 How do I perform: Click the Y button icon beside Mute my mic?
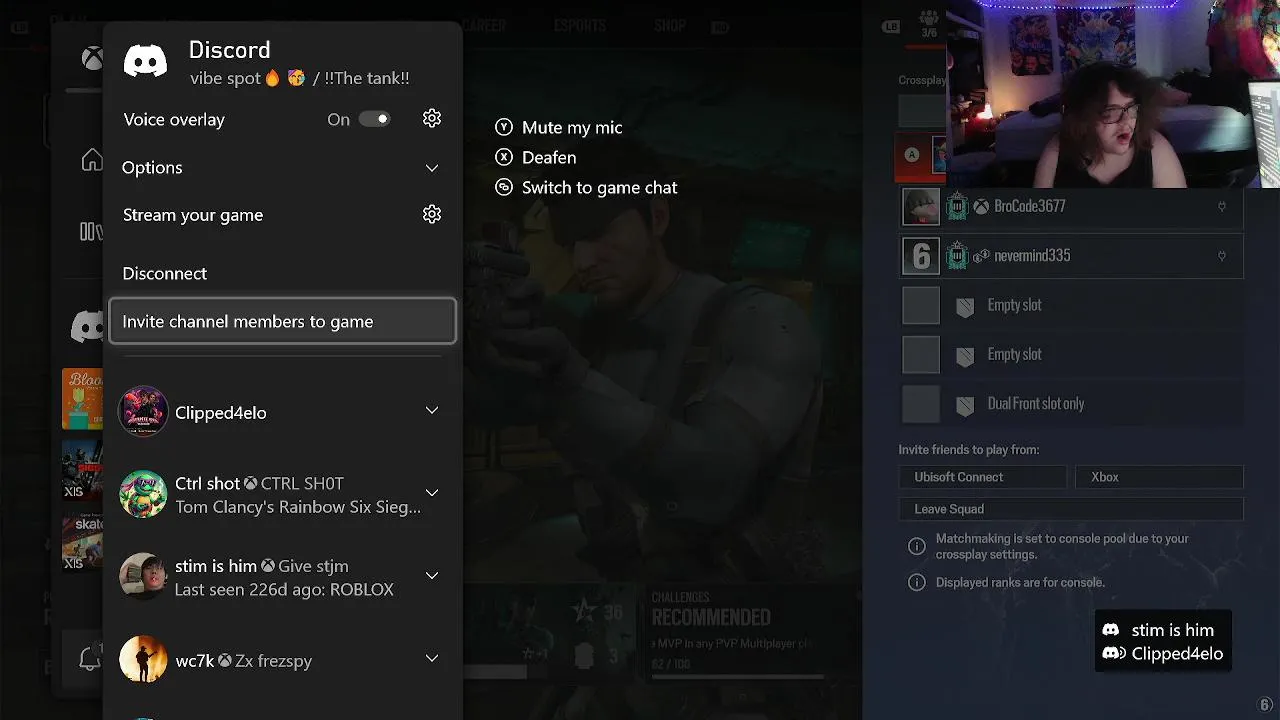504,128
